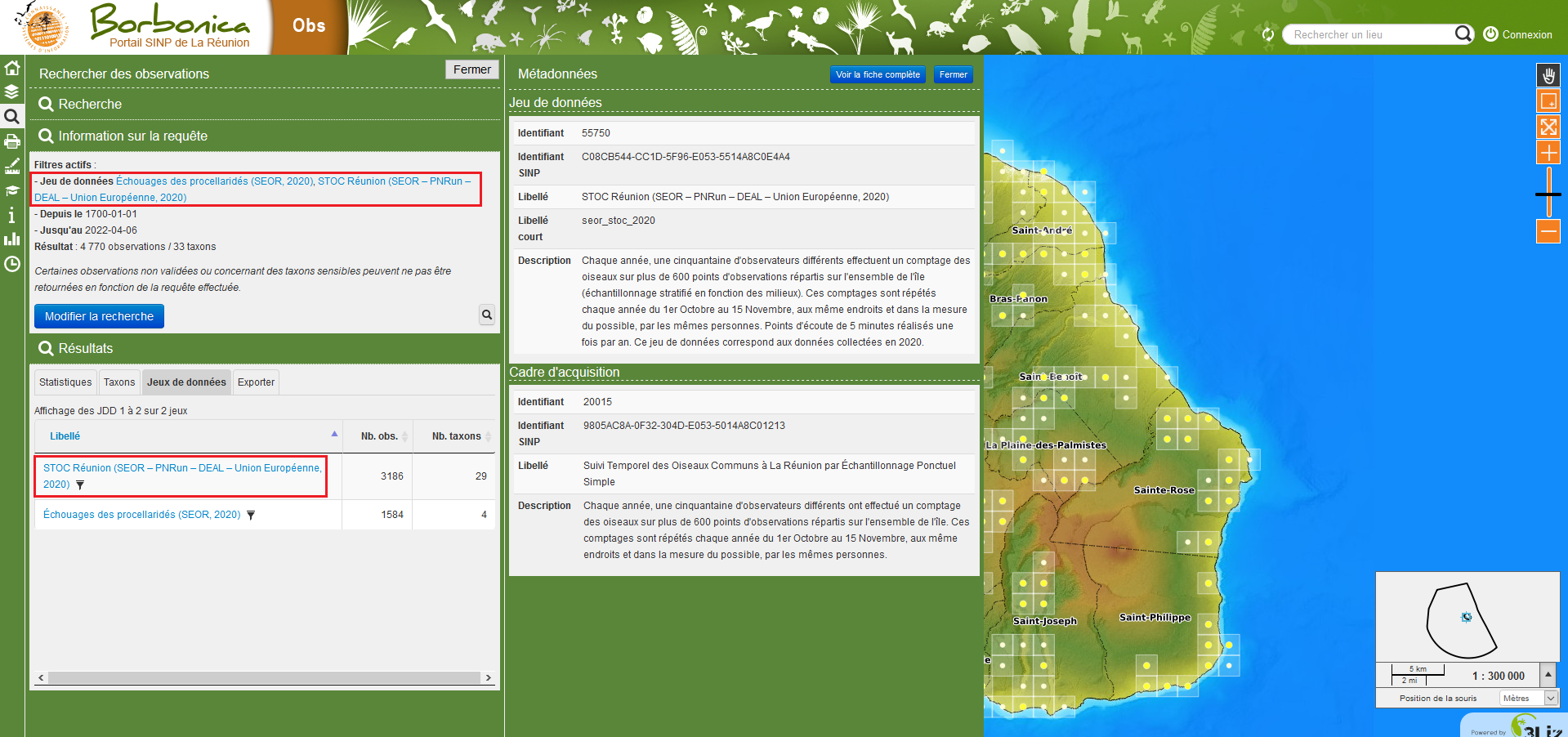Switch to the Taxons tab

coord(119,382)
